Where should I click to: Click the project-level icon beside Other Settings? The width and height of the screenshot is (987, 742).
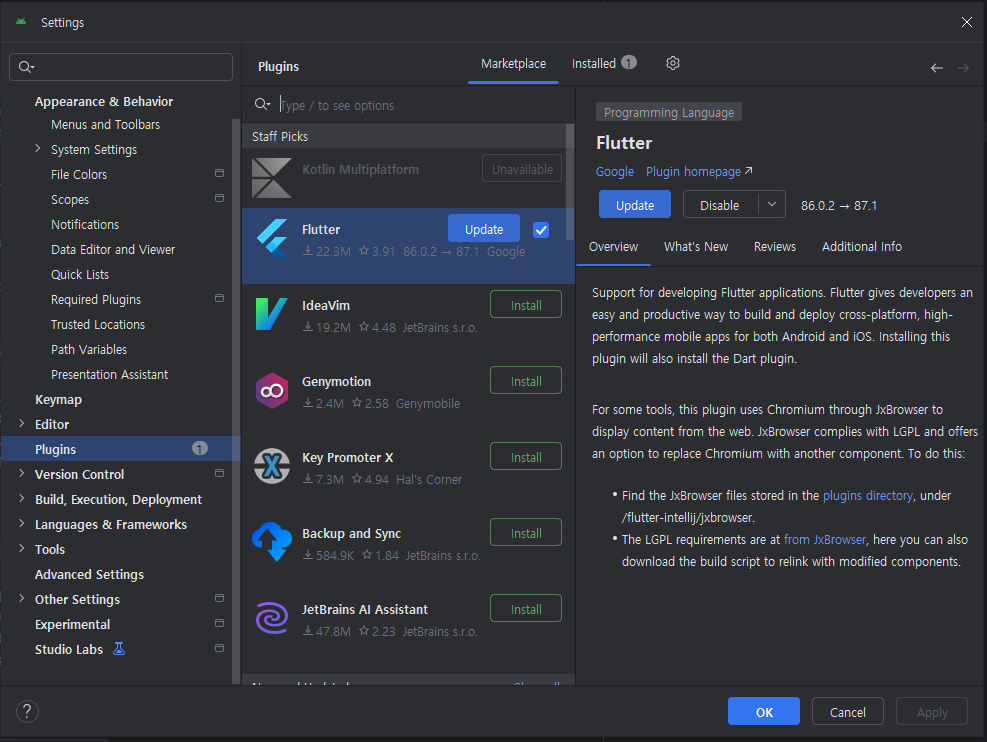point(219,598)
